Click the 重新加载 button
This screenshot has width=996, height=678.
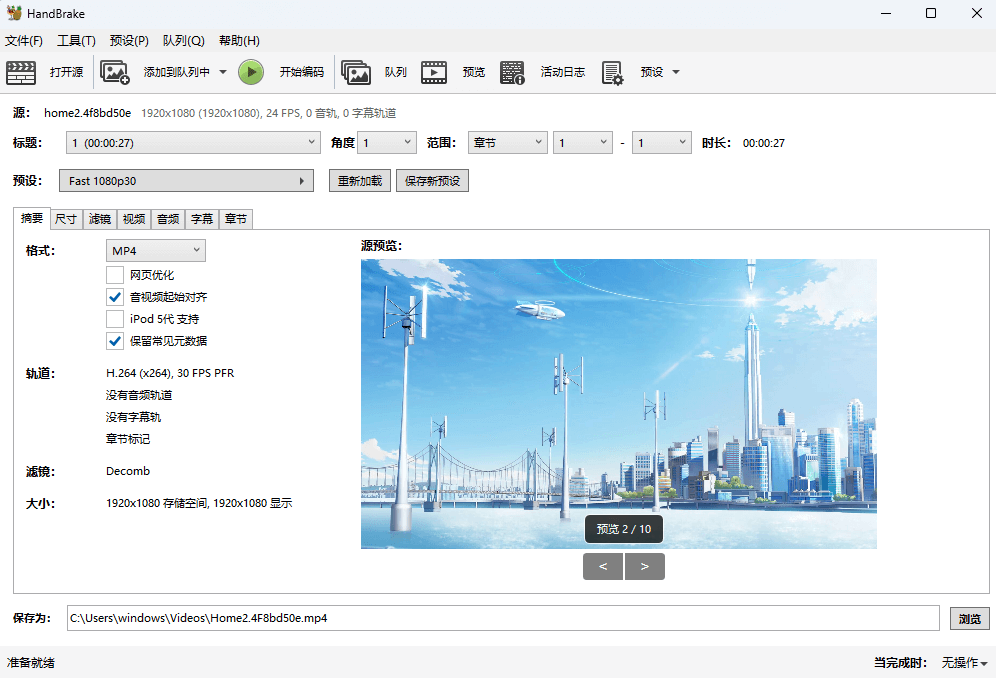tap(360, 180)
